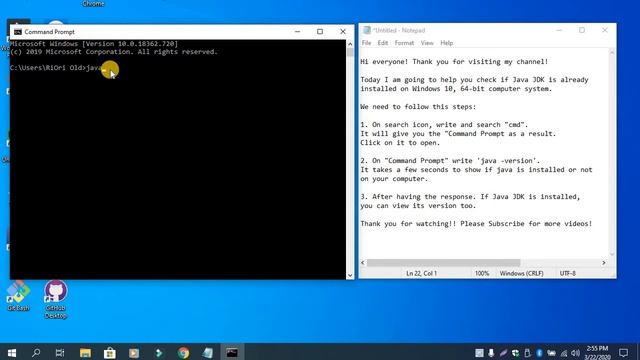Open Microsoft Store from the taskbar
This screenshot has height=360, width=640.
[109, 353]
